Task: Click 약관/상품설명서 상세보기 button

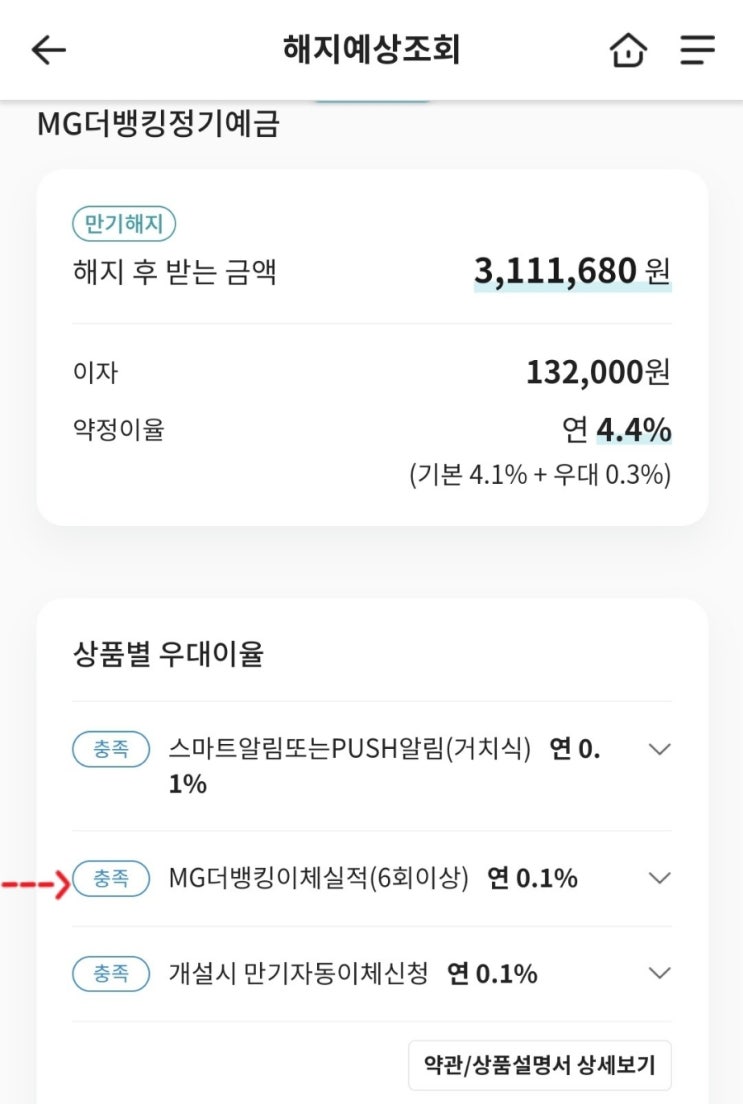Action: (539, 1065)
